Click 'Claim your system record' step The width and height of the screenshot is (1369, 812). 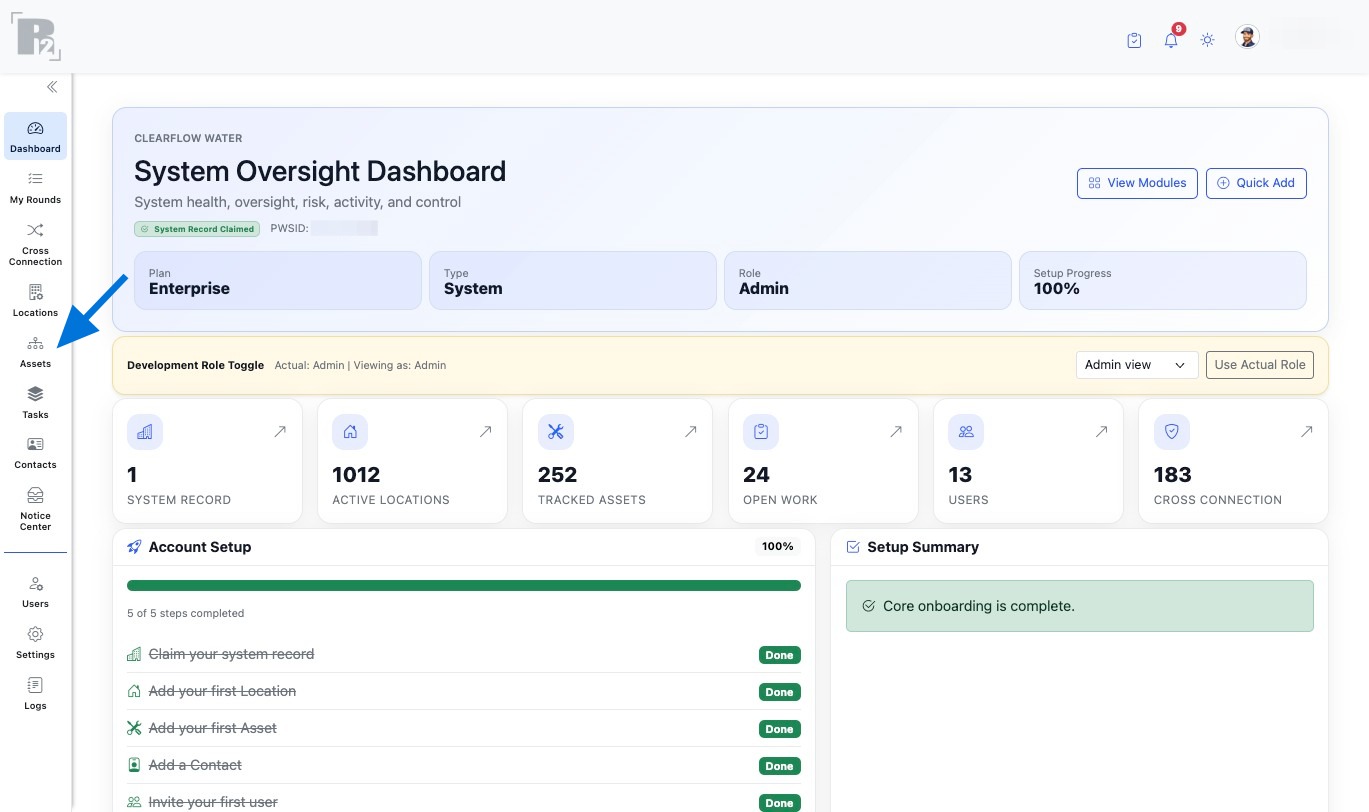(x=231, y=654)
